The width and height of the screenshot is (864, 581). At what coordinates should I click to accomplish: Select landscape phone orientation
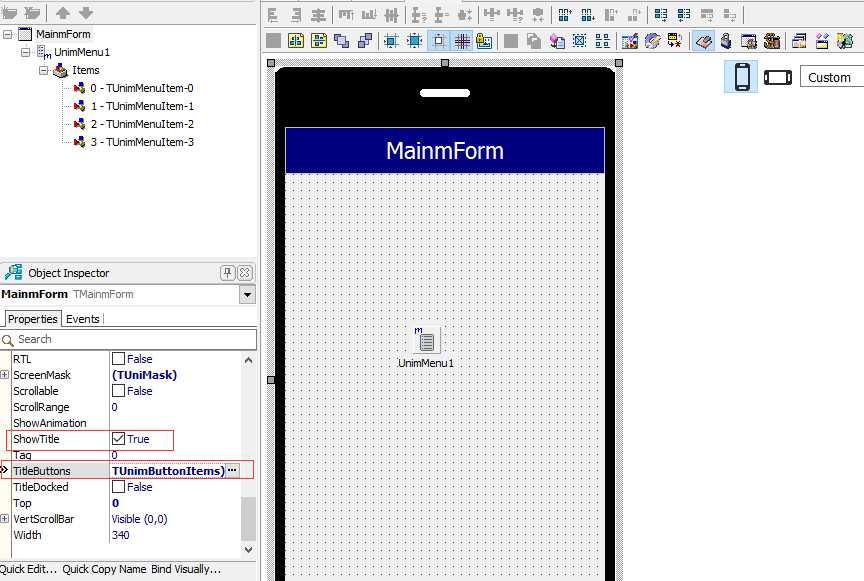777,77
